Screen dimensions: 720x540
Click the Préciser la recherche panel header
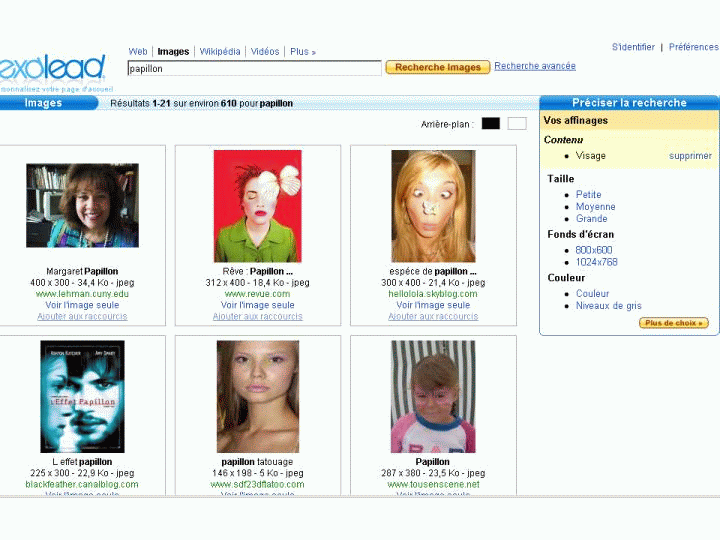[x=629, y=103]
